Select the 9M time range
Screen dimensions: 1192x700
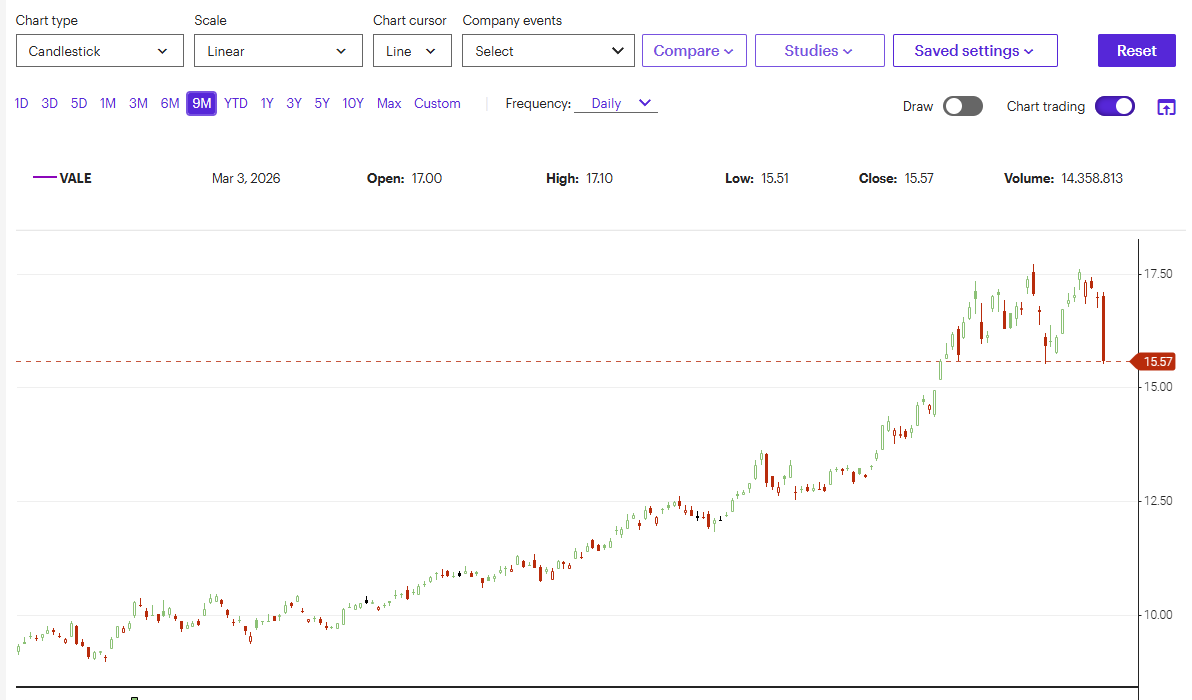201,103
